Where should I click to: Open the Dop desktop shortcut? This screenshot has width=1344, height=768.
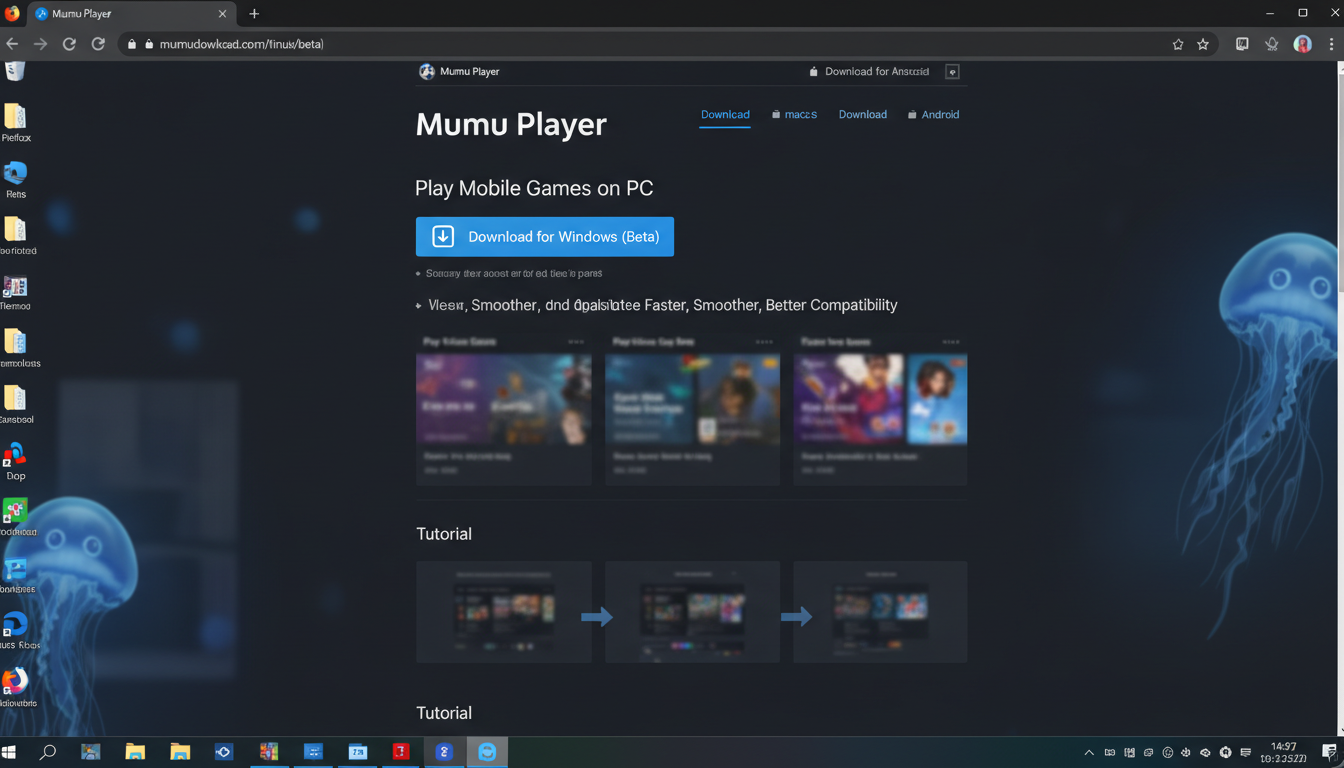(x=15, y=461)
